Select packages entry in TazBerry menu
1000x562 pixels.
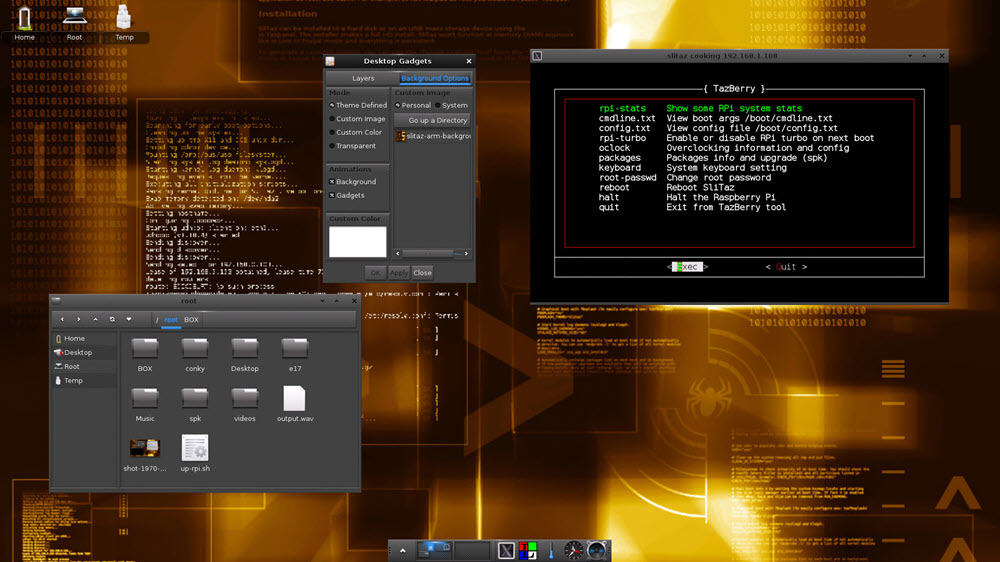(x=620, y=158)
